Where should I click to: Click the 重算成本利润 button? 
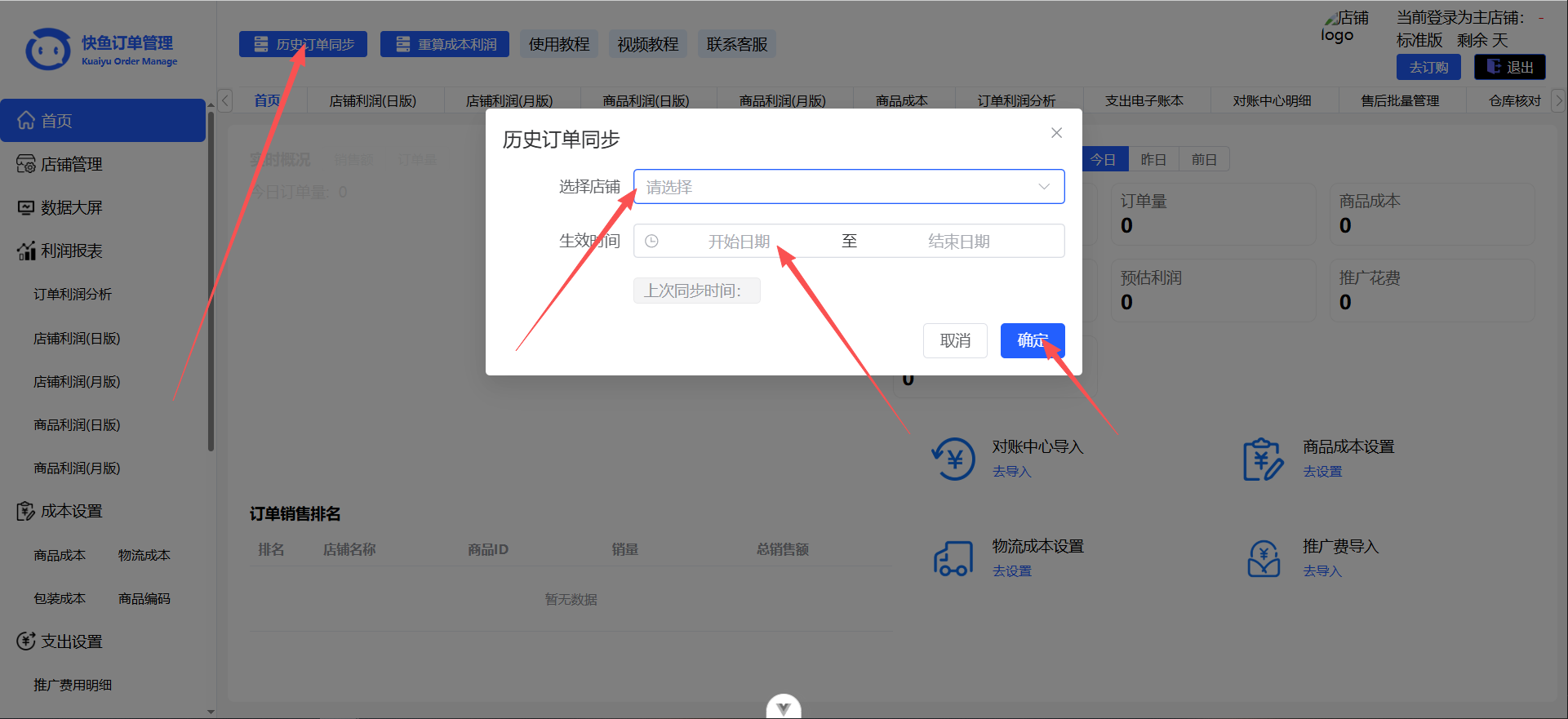(x=445, y=44)
